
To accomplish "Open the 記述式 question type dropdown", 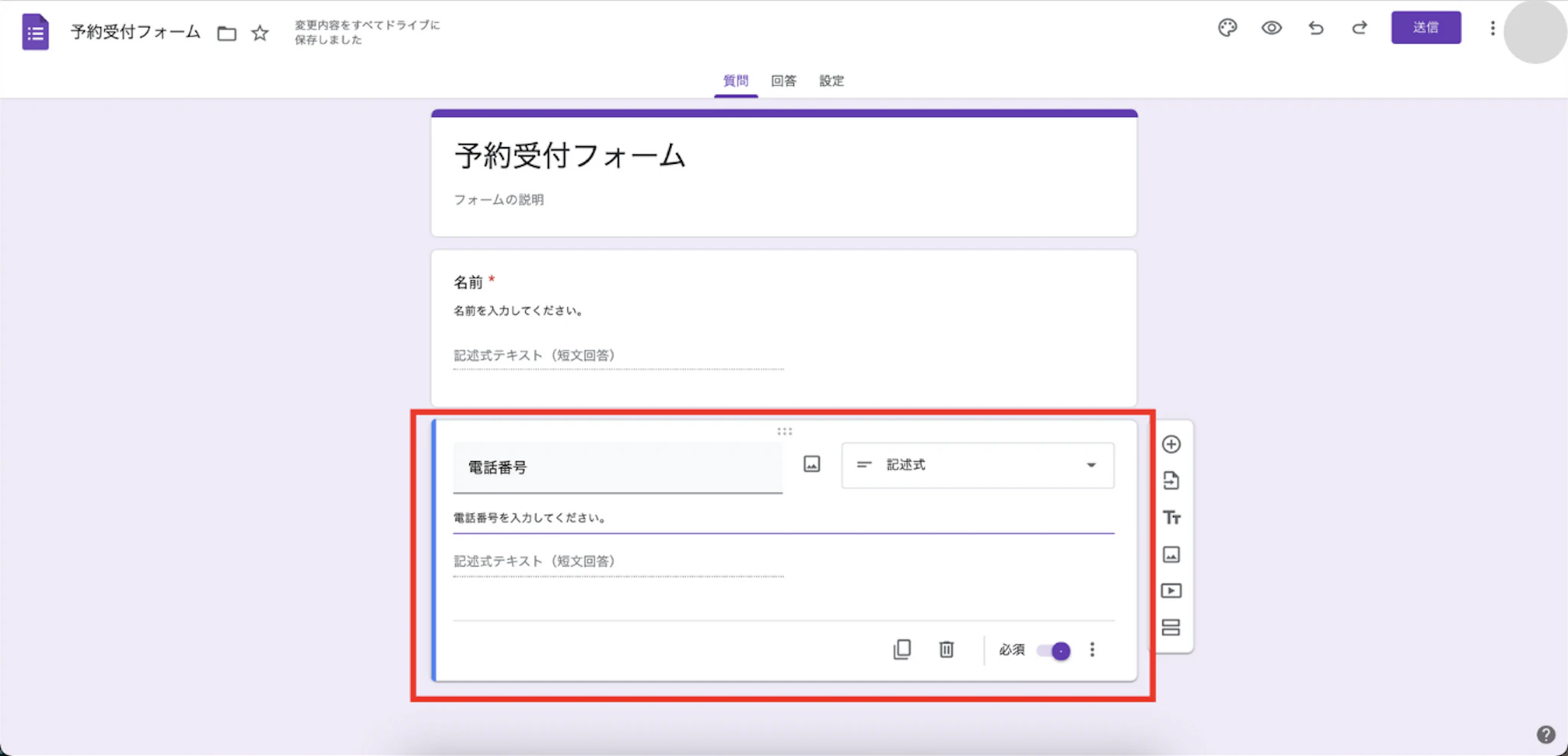I will 977,465.
